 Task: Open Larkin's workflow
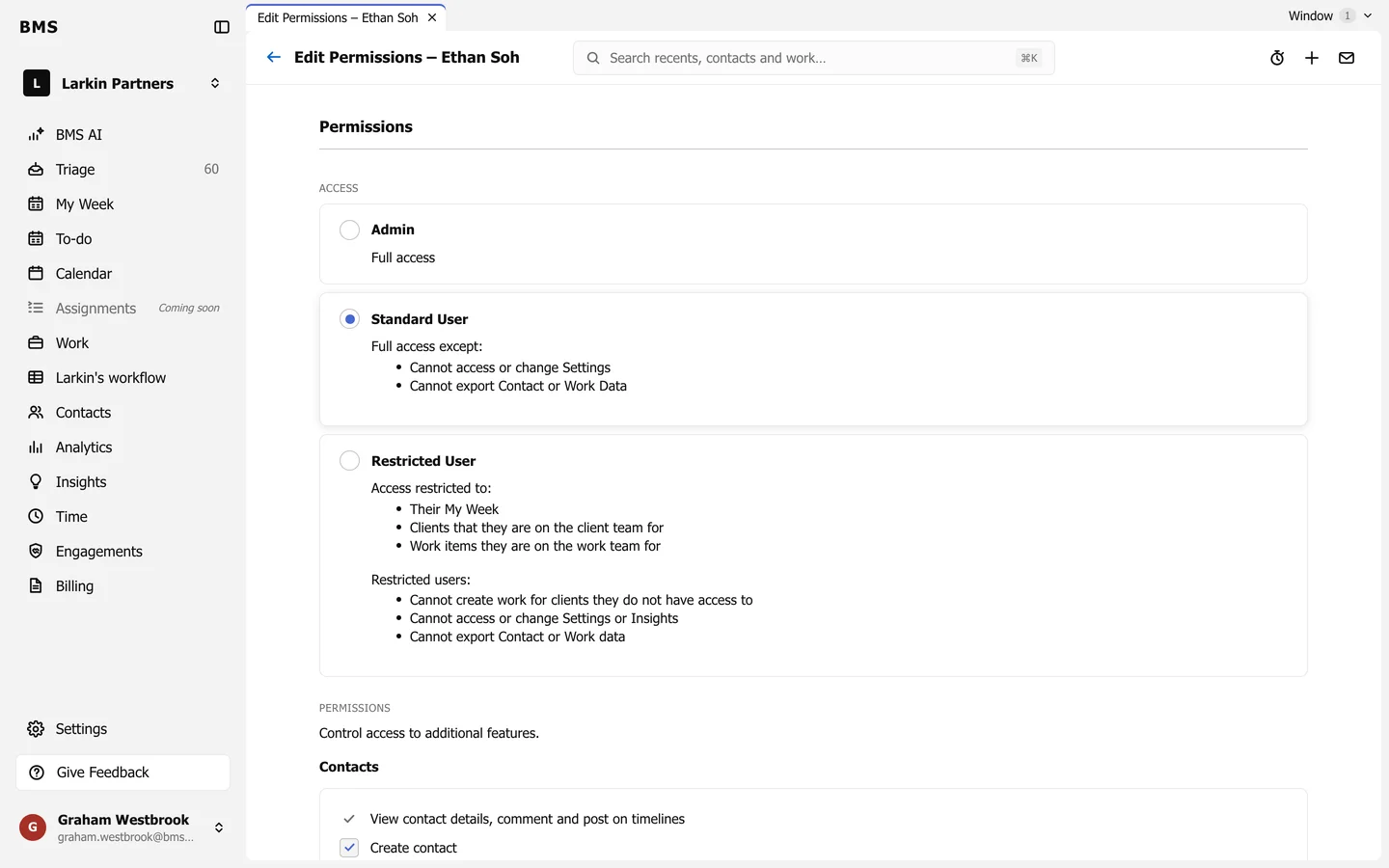pyautogui.click(x=123, y=377)
